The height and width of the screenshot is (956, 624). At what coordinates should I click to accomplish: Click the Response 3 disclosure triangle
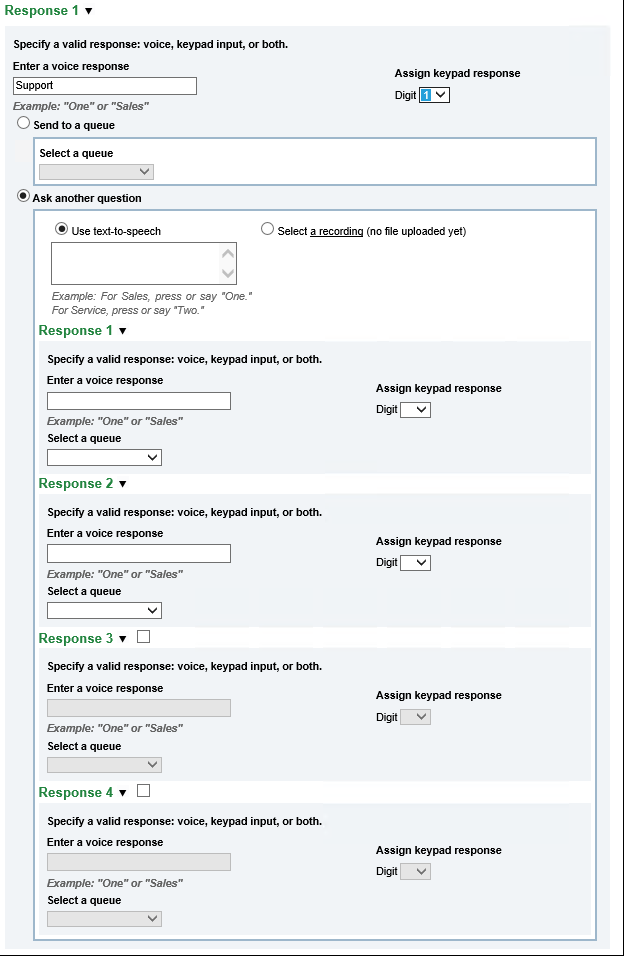[x=122, y=639]
